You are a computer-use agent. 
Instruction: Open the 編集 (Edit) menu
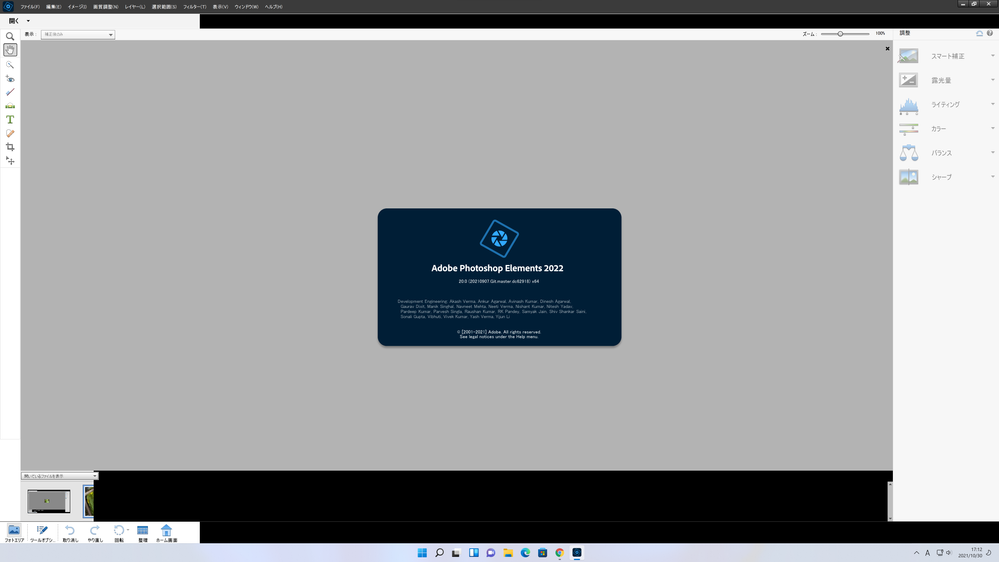[54, 6]
